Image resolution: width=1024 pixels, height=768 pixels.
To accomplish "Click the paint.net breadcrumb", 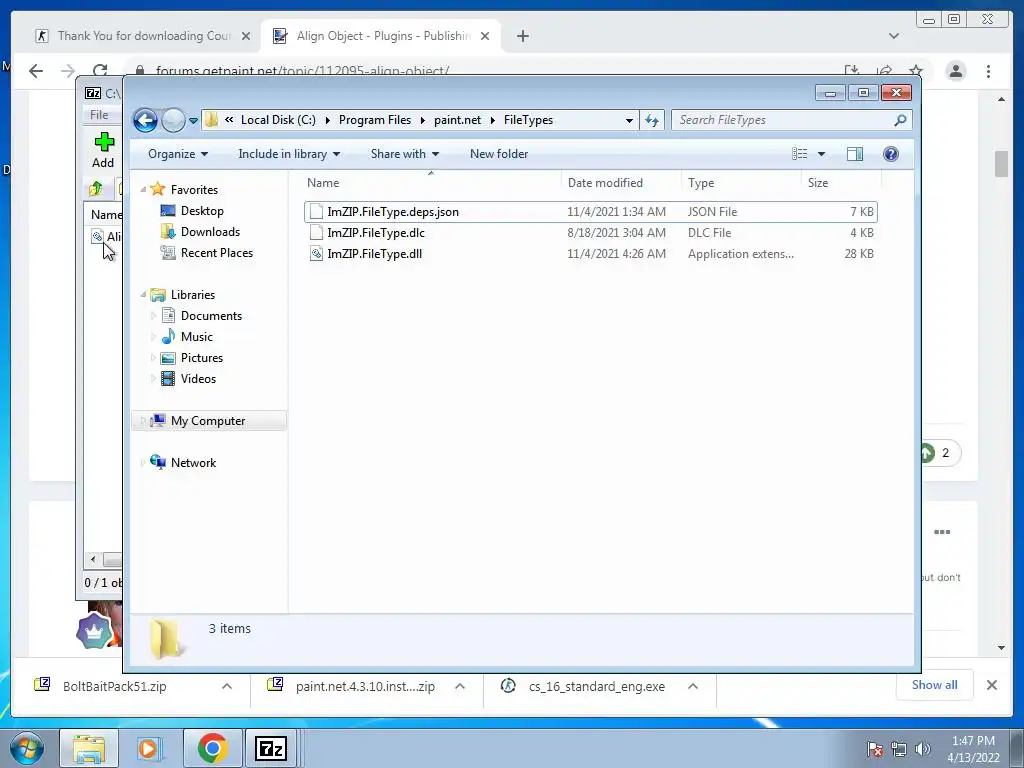I will point(457,120).
